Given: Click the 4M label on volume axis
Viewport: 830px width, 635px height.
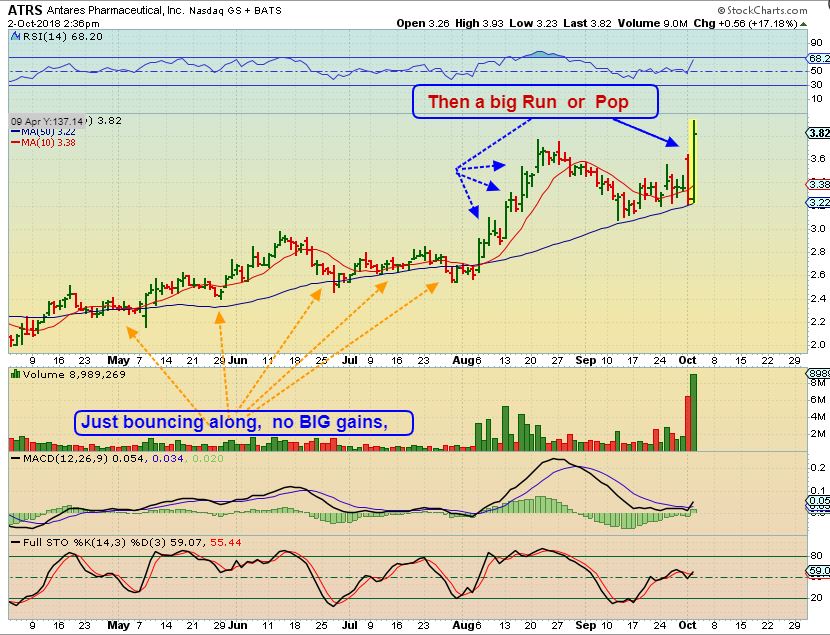Looking at the screenshot, I should click(x=818, y=416).
